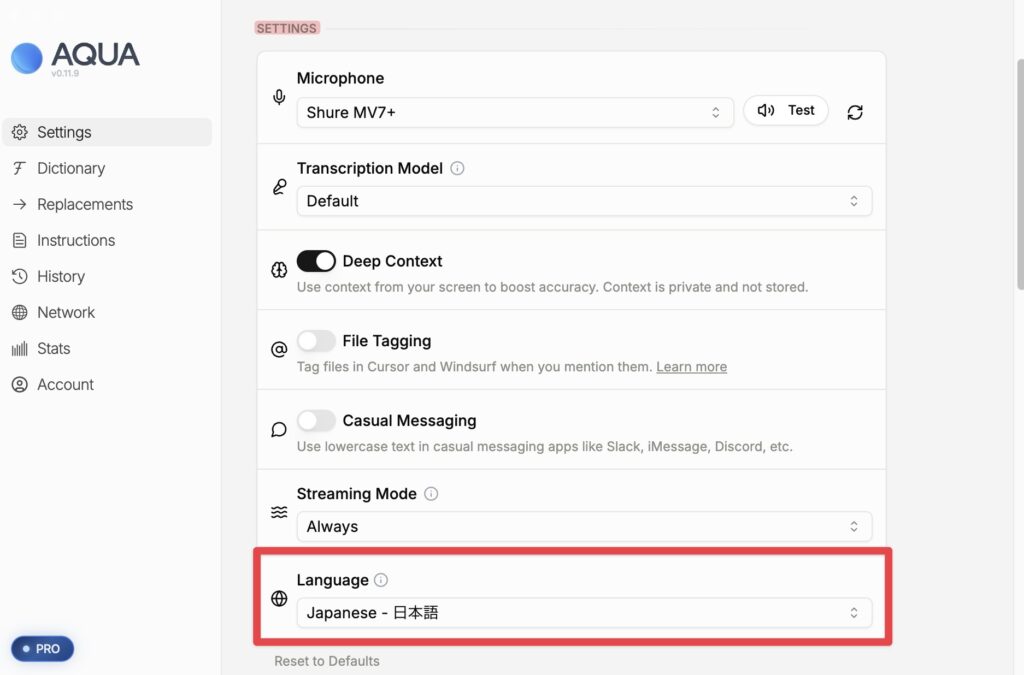This screenshot has height=675, width=1024.
Task: Click the Transcription Model info icon
Action: tap(458, 169)
